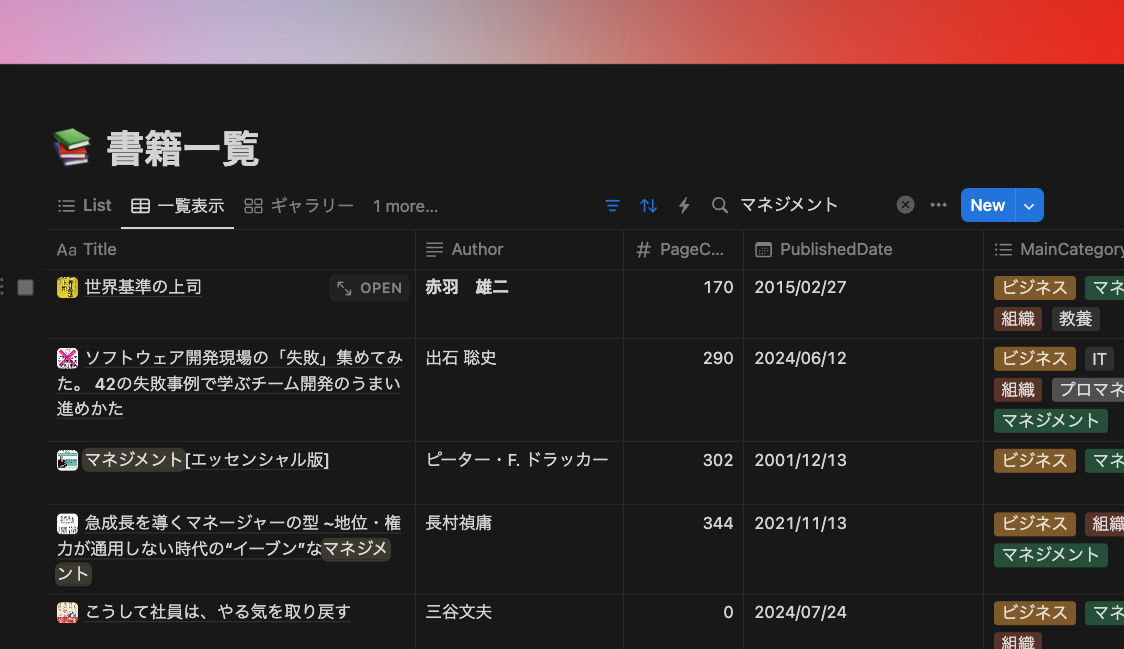1124x649 pixels.
Task: Click the # icon on the PageCount column
Action: tap(642, 249)
